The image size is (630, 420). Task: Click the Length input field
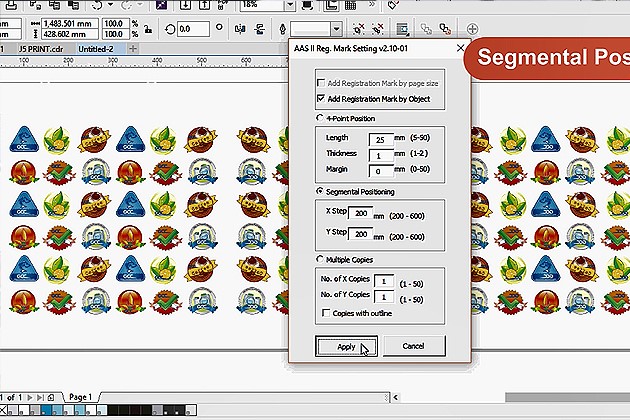381,139
